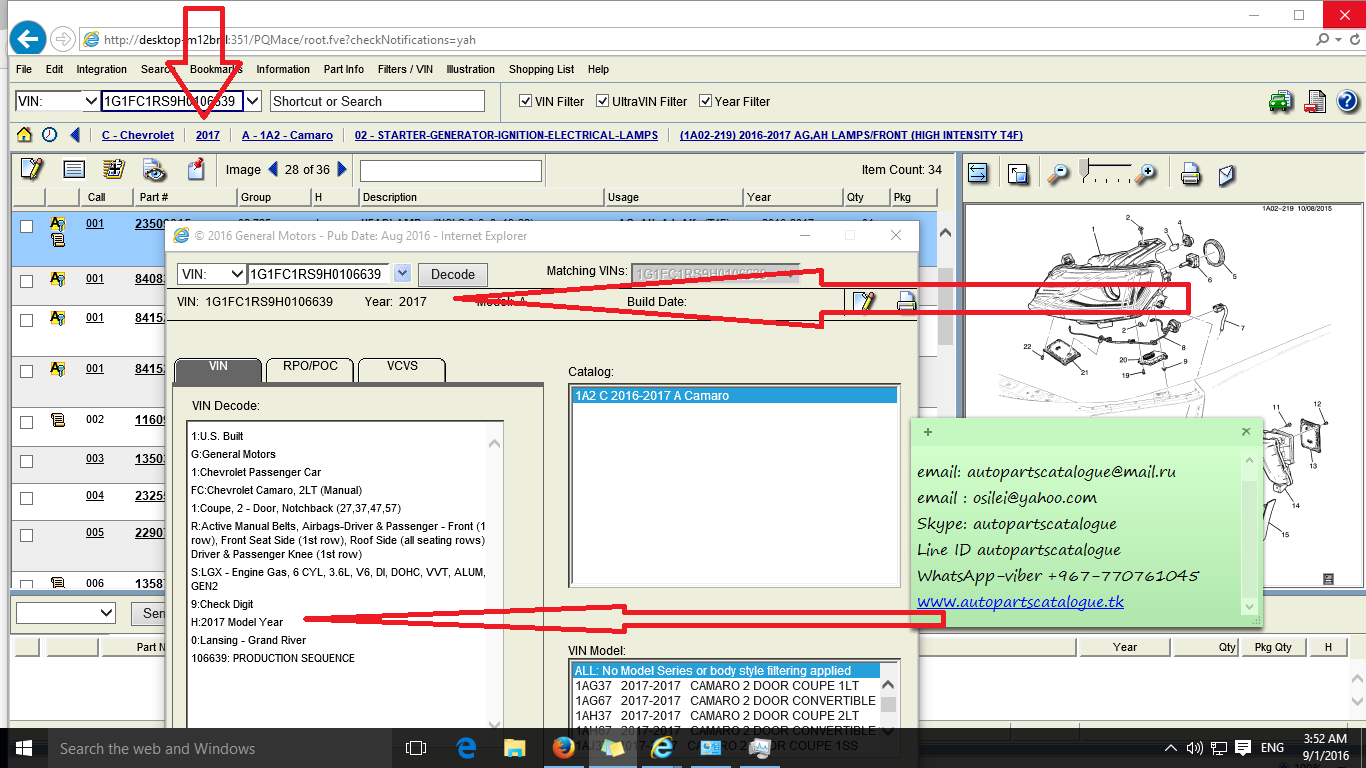The width and height of the screenshot is (1366, 768).
Task: Open the notes pencil icon in parts toolbar
Action: (32, 169)
